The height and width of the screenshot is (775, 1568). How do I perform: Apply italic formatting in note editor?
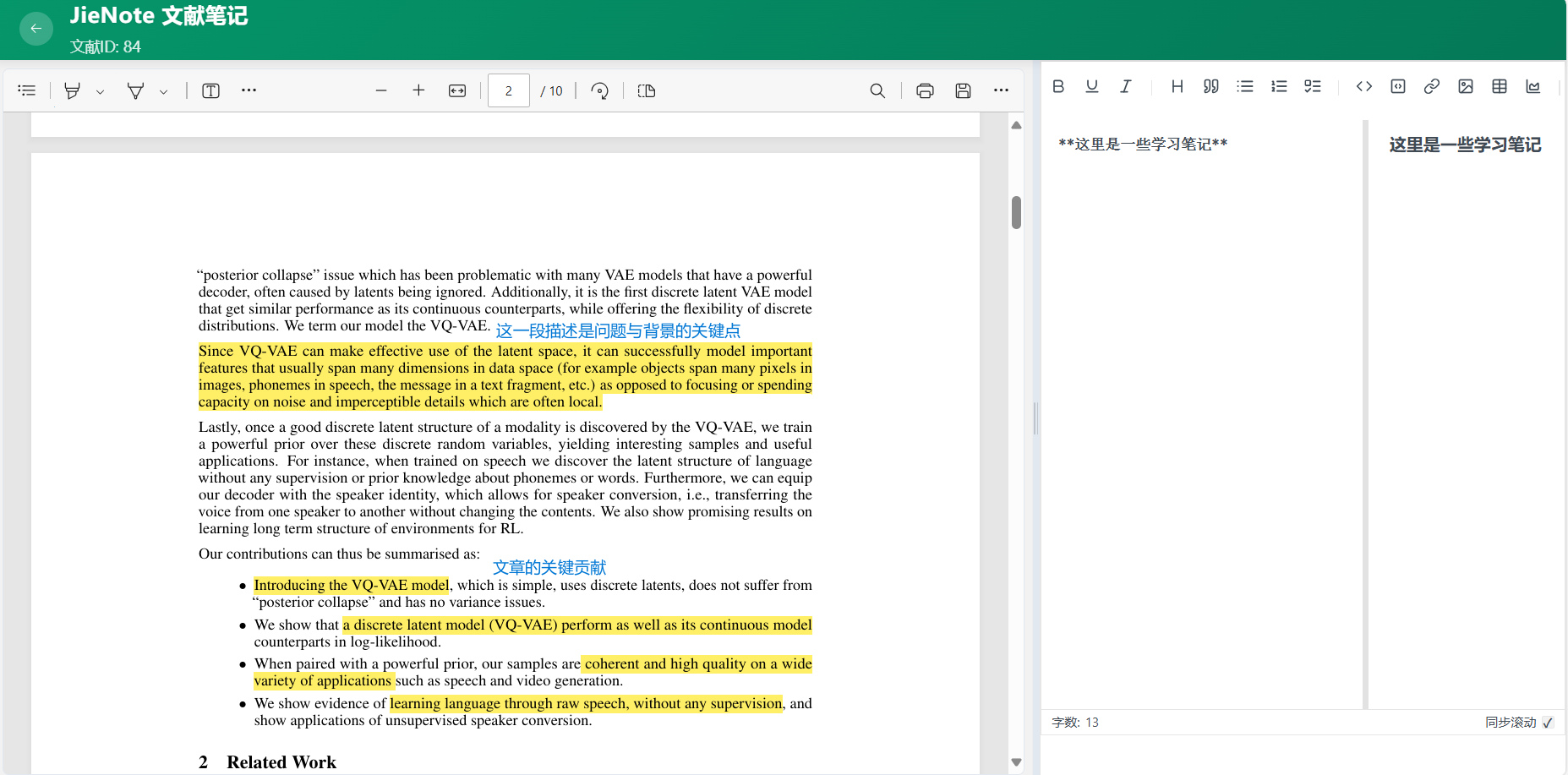coord(1126,86)
